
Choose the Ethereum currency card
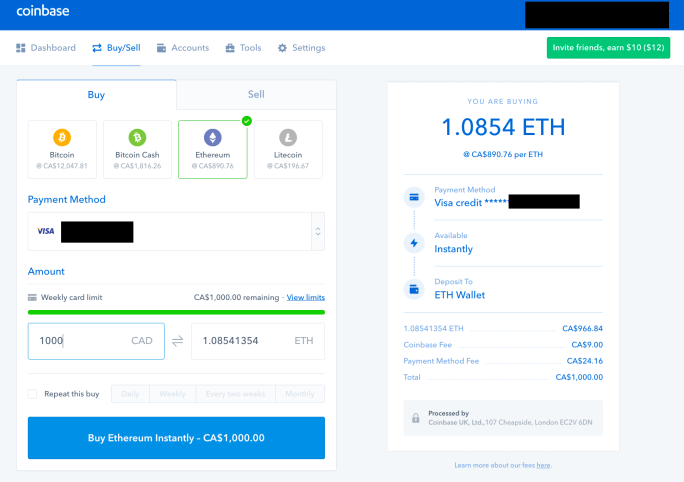[213, 150]
